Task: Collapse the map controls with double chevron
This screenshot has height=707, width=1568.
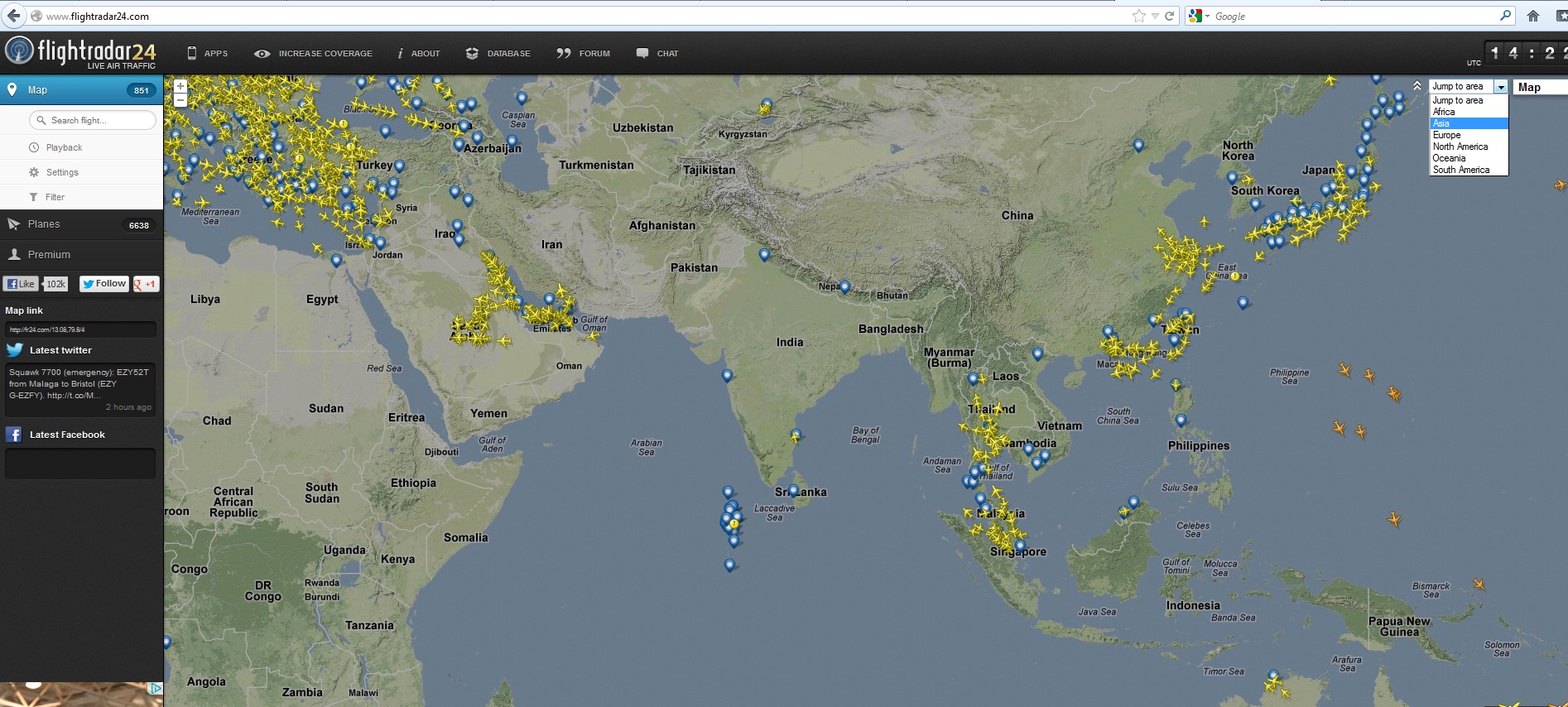Action: (x=1417, y=86)
